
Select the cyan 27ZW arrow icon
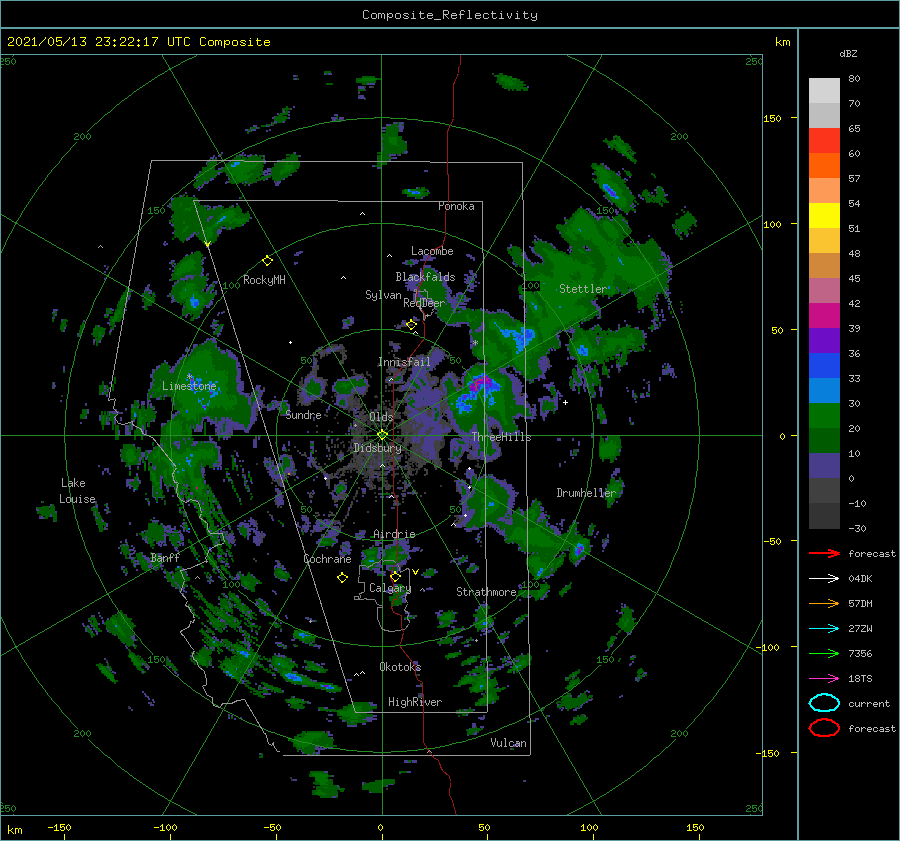pyautogui.click(x=824, y=629)
